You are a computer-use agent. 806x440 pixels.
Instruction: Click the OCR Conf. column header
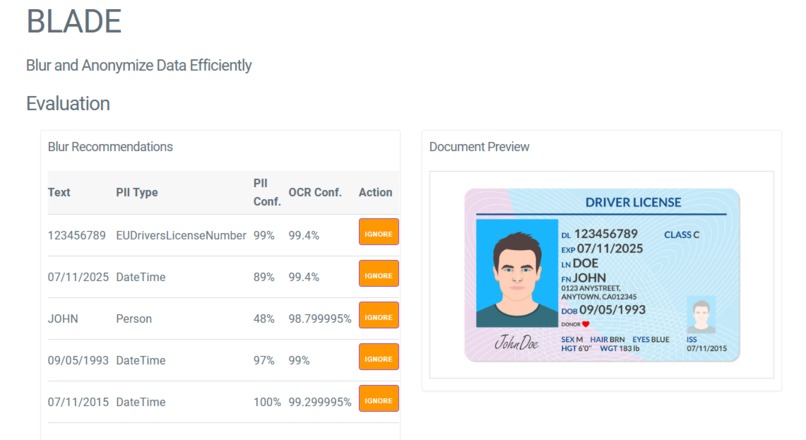[x=315, y=192]
